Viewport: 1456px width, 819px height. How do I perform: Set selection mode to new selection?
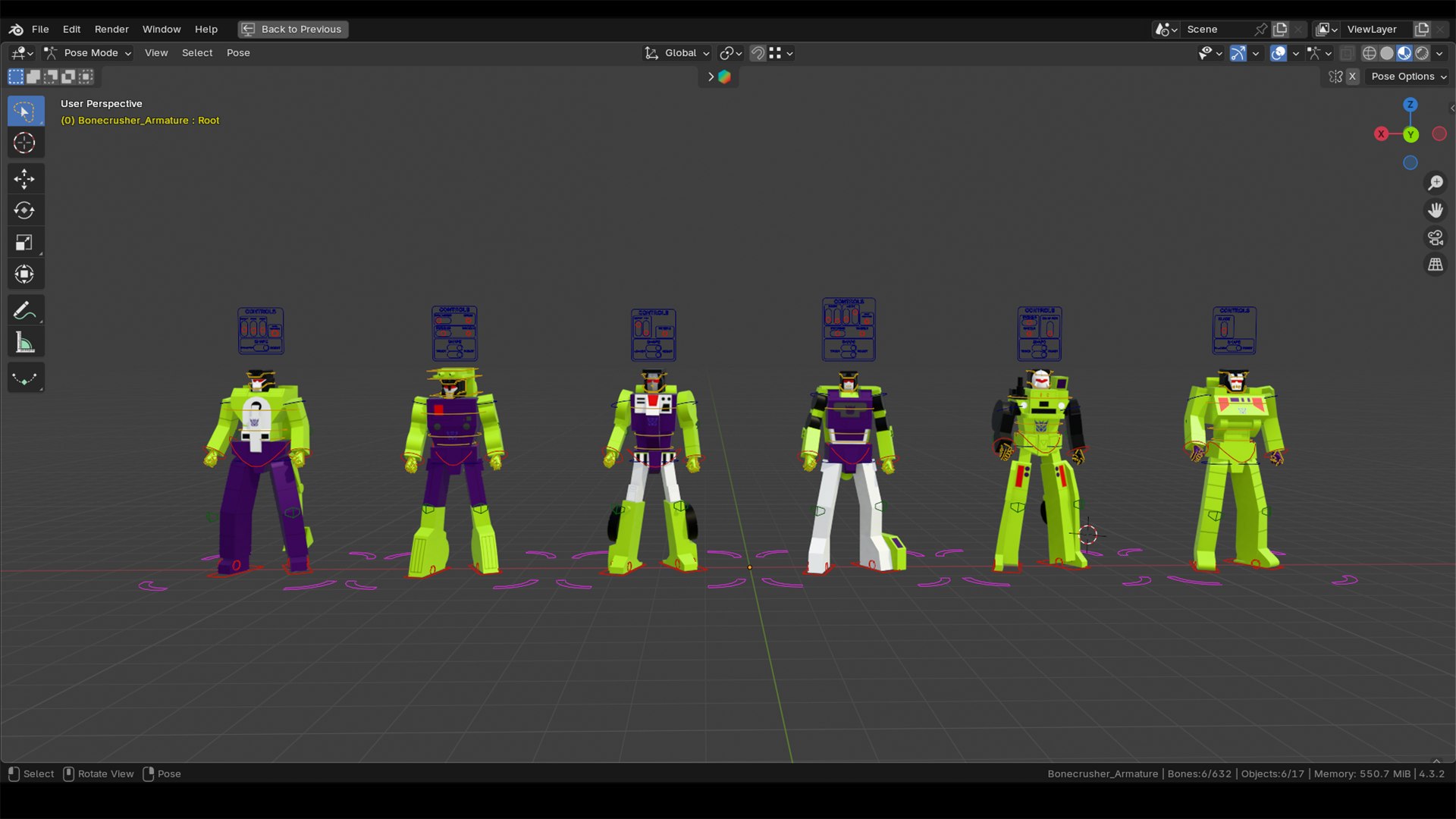point(15,76)
